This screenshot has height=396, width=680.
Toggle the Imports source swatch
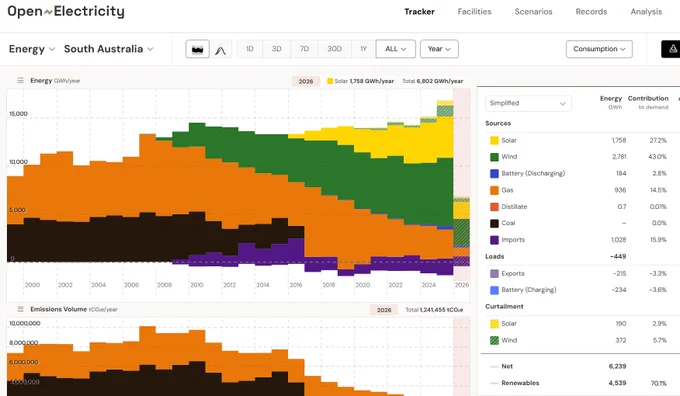click(x=494, y=240)
